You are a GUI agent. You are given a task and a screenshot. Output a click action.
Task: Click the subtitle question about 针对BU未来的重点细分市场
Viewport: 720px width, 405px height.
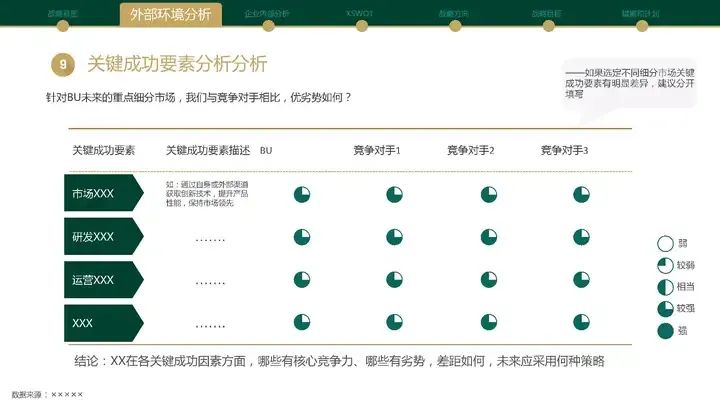[x=198, y=97]
